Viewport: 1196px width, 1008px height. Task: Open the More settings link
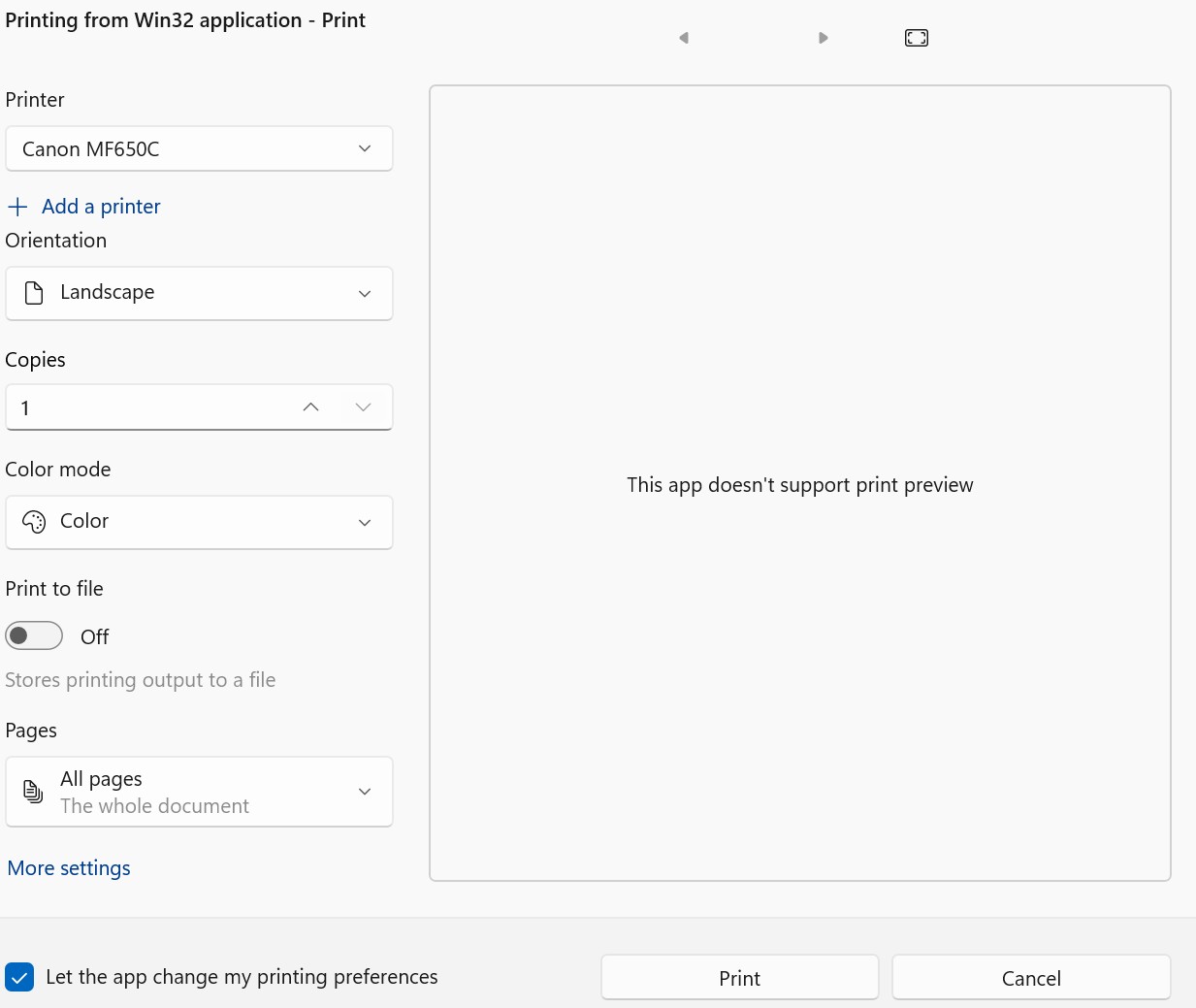click(x=69, y=868)
